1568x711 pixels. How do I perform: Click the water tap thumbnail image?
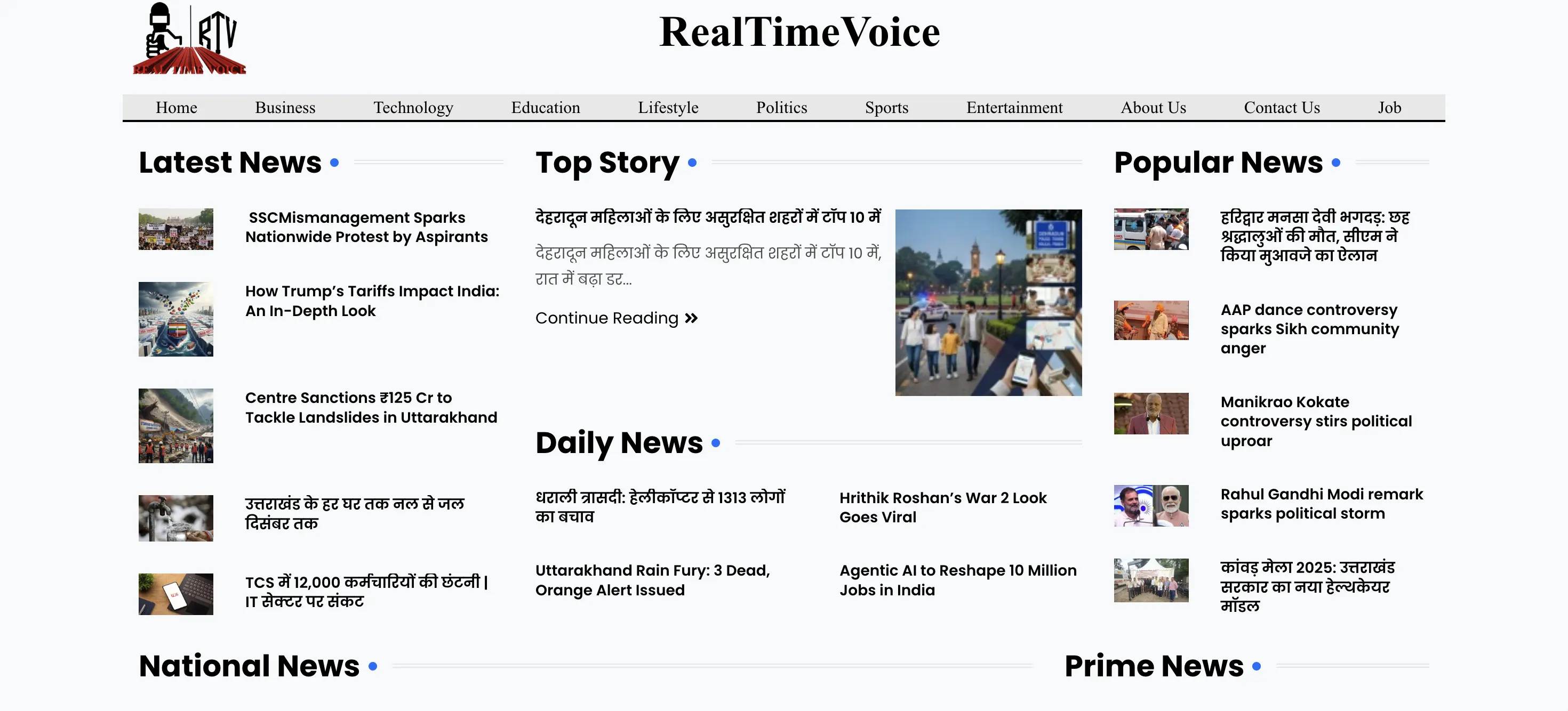(x=176, y=518)
